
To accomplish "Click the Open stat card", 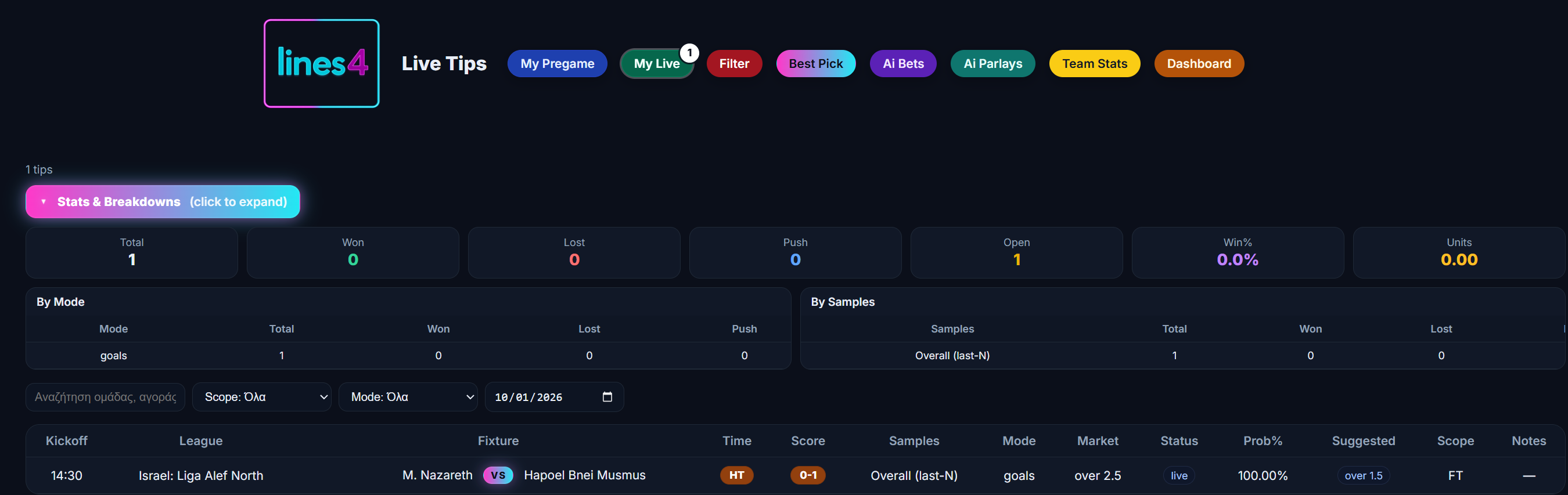I will tap(1016, 252).
